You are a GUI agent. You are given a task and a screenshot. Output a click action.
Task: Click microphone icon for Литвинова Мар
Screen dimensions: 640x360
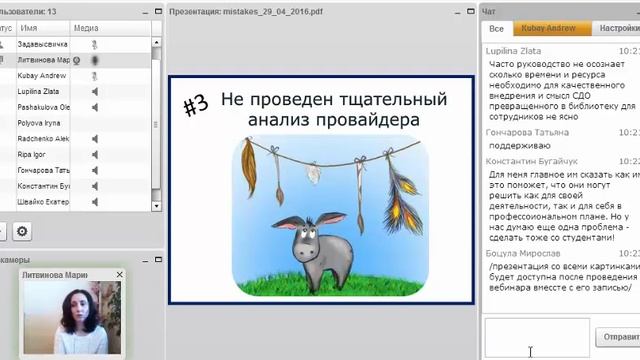click(x=94, y=60)
